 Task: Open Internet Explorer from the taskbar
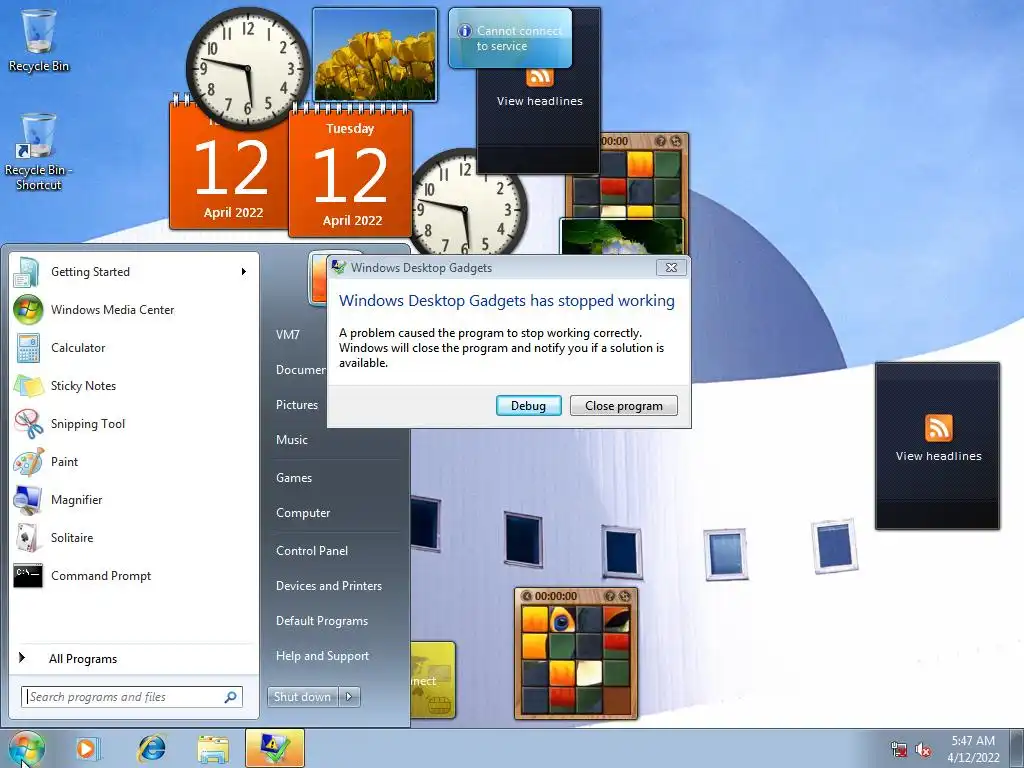pyautogui.click(x=152, y=748)
